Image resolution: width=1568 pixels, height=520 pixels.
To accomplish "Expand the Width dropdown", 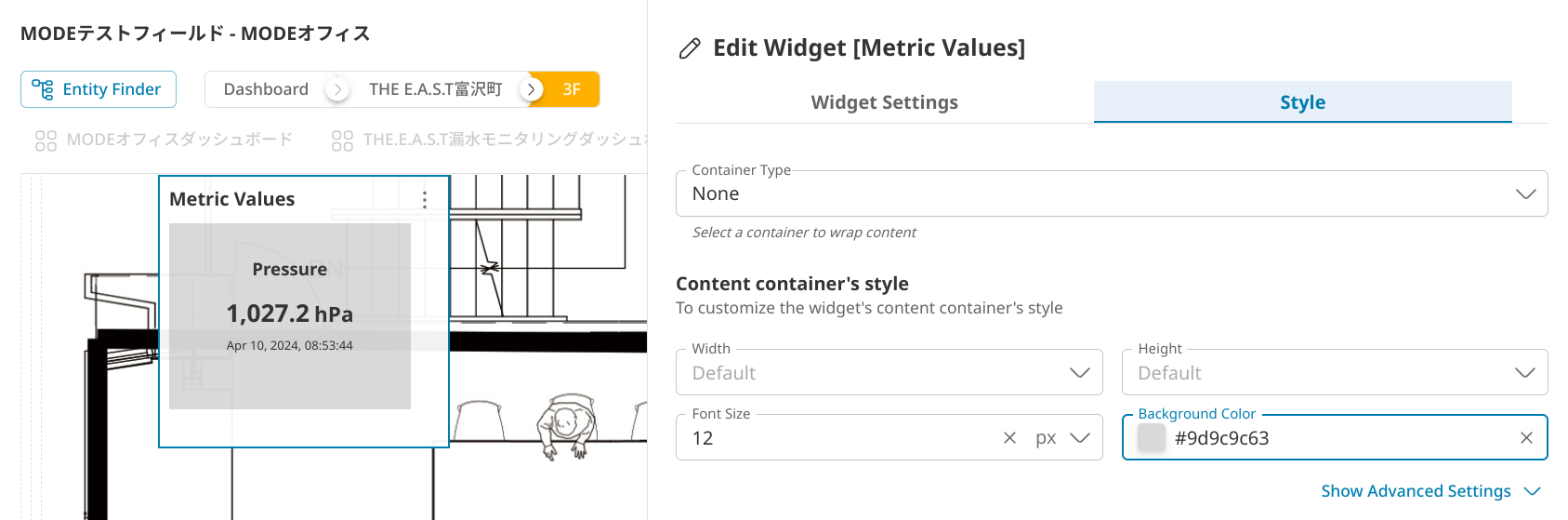I will point(1079,373).
